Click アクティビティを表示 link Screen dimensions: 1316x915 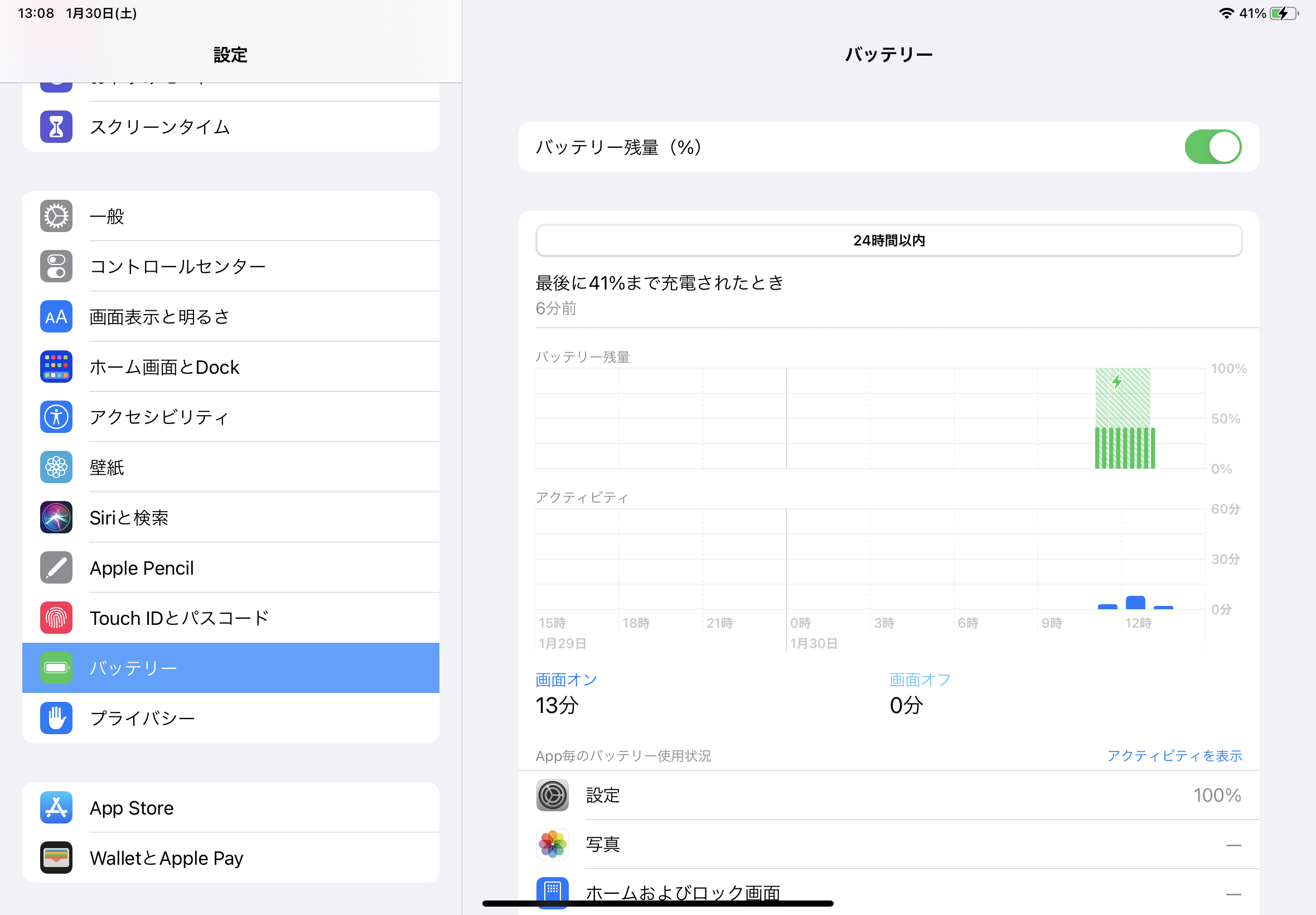click(x=1174, y=755)
